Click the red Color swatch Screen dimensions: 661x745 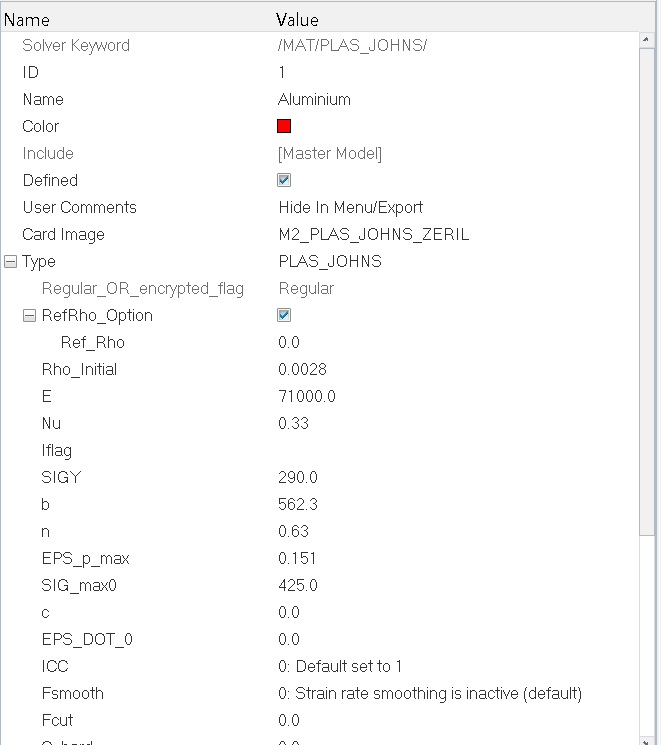pos(284,126)
